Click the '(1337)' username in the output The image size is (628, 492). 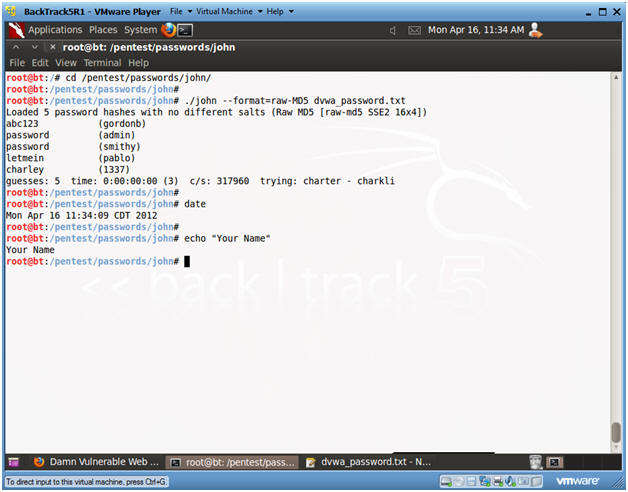[114, 169]
